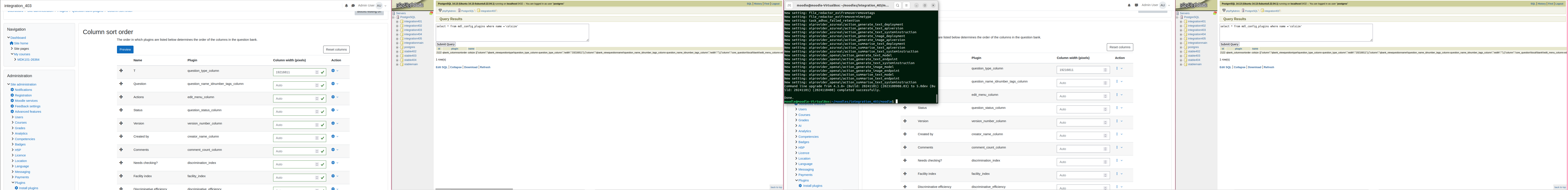Open notifications bell in left Moodle page header

346,5
